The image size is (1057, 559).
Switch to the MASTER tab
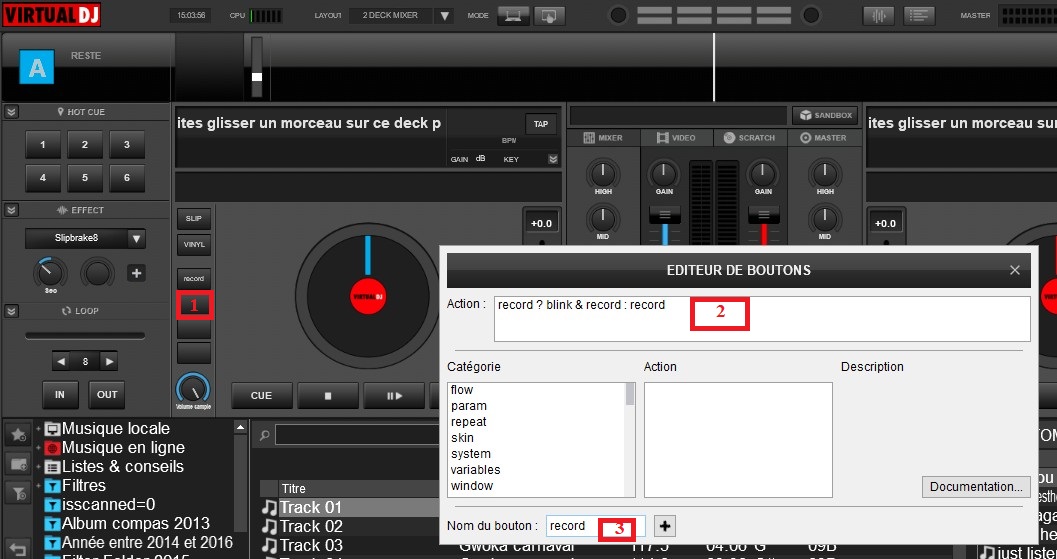pos(823,138)
